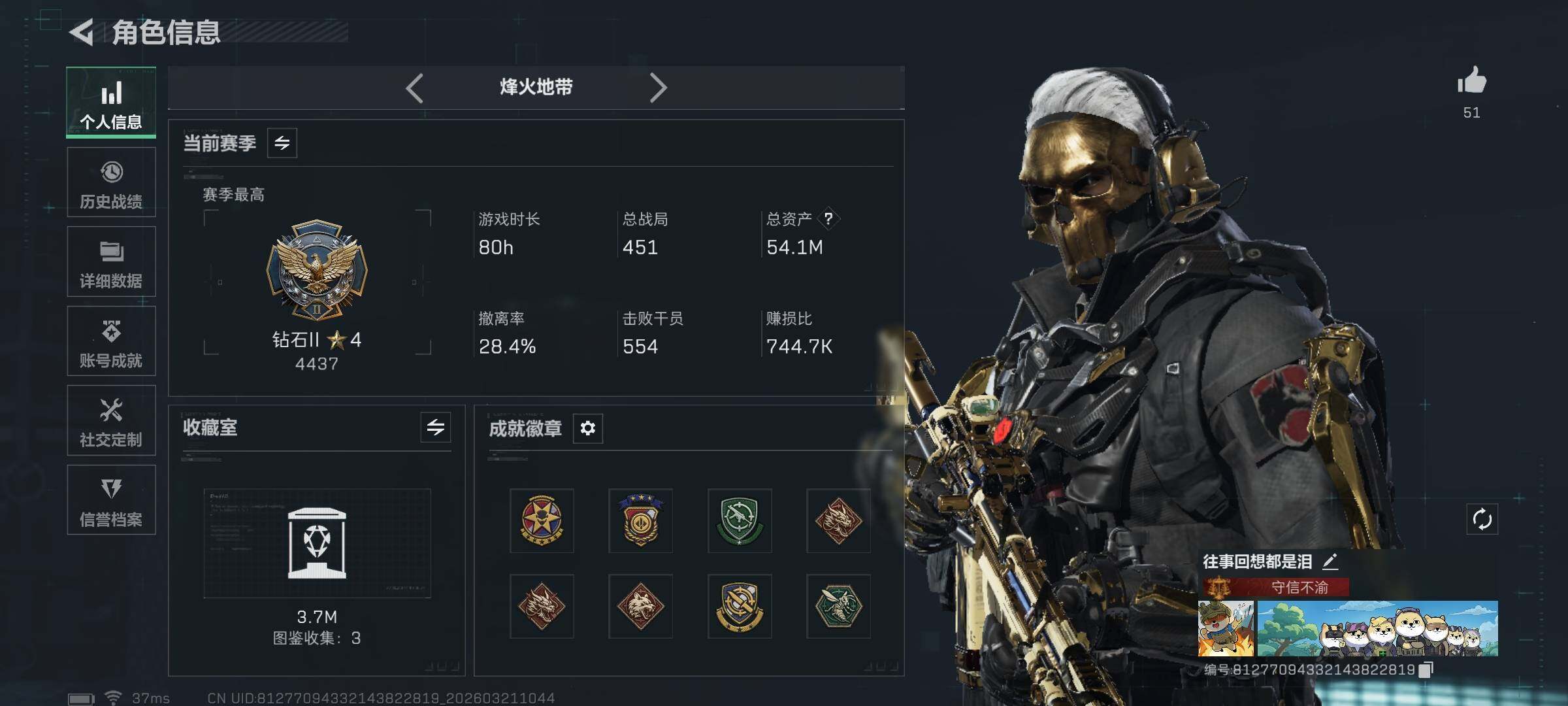The image size is (1568, 706).
Task: Give a thumbs-up like to the profile
Action: (x=1472, y=82)
